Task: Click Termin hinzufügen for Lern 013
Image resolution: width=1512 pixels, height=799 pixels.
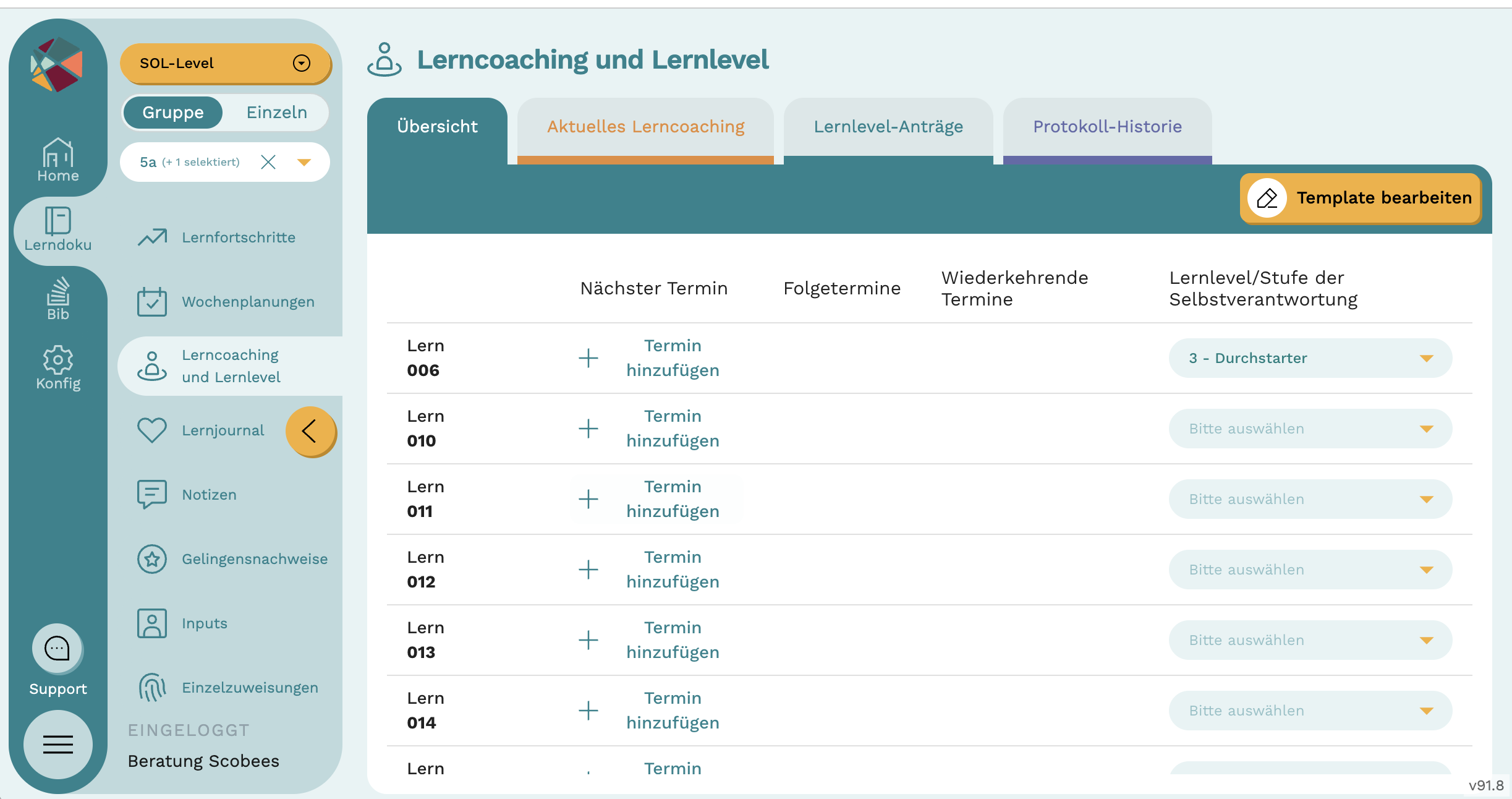Action: [x=673, y=640]
